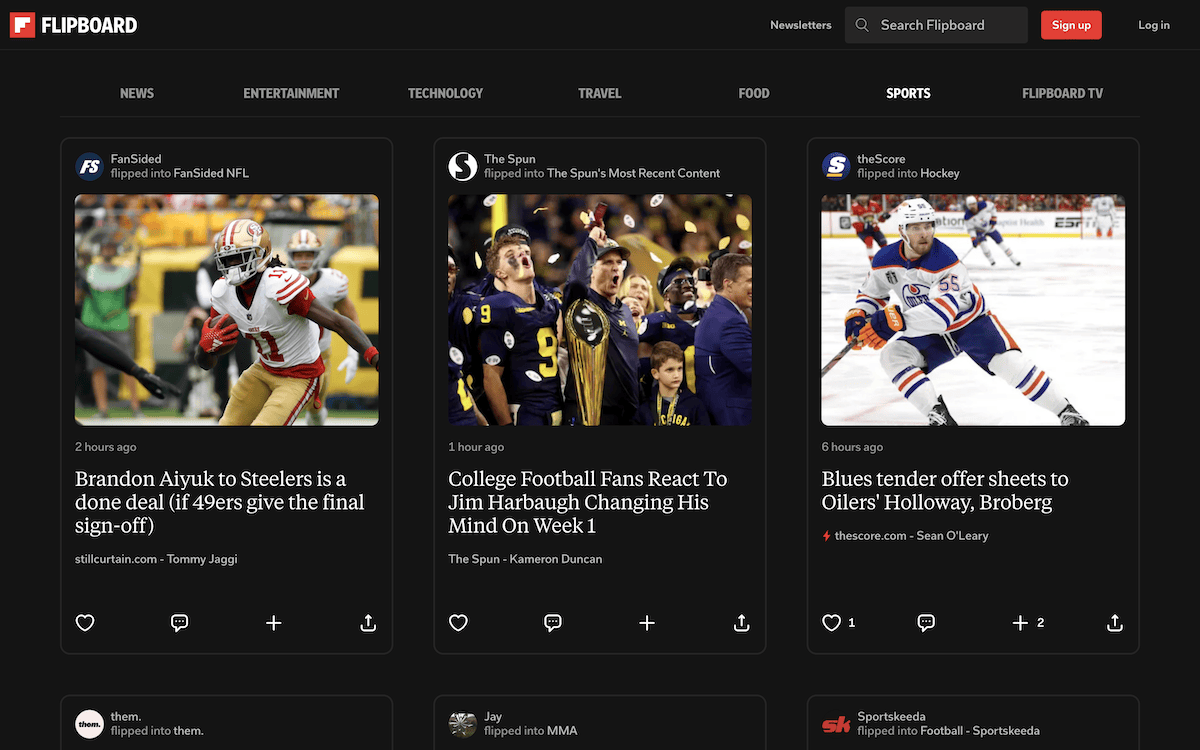1200x750 pixels.
Task: Open comments on Jim Harbaugh article
Action: 553,623
